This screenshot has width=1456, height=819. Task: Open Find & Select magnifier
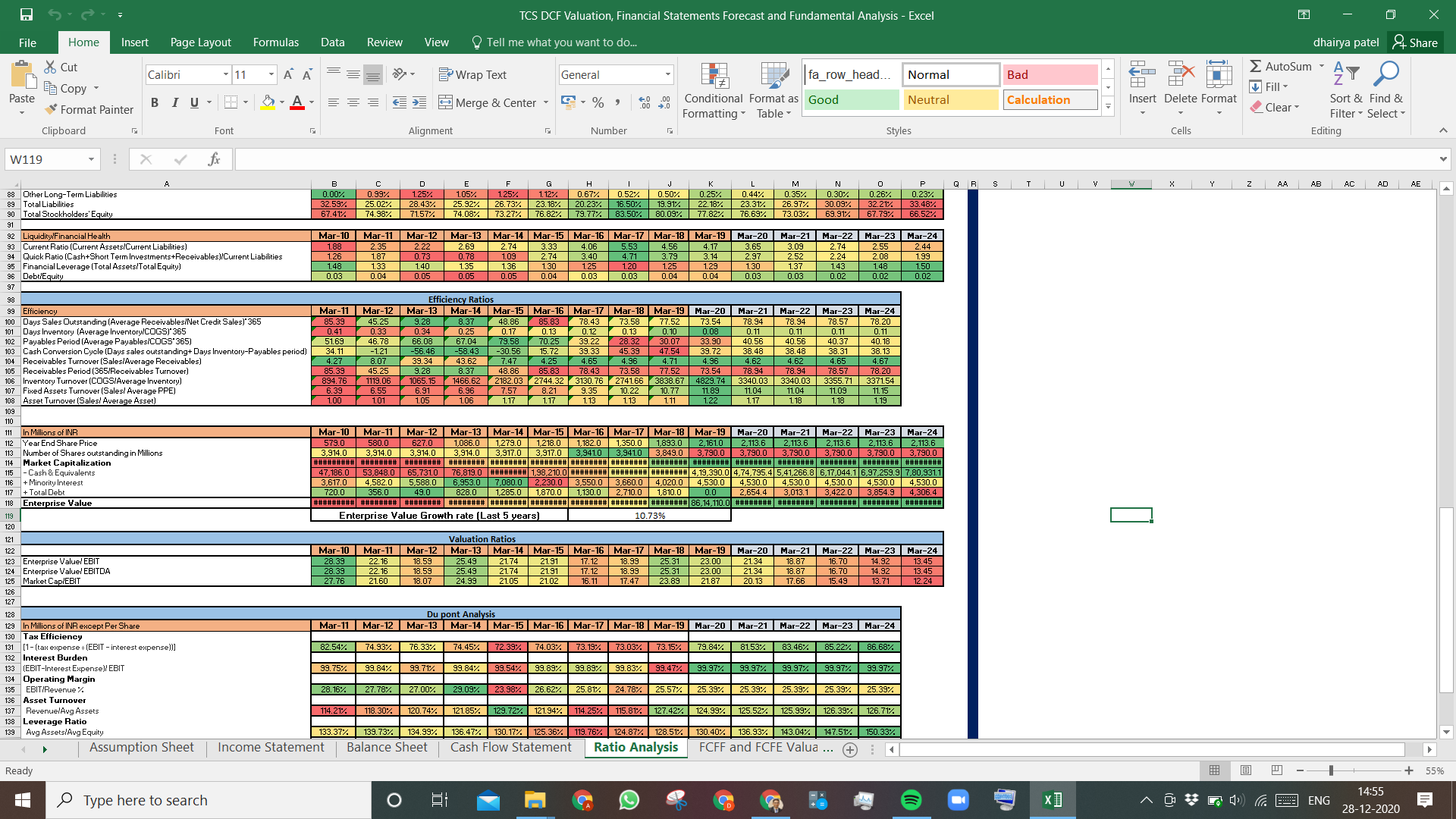tap(1386, 90)
